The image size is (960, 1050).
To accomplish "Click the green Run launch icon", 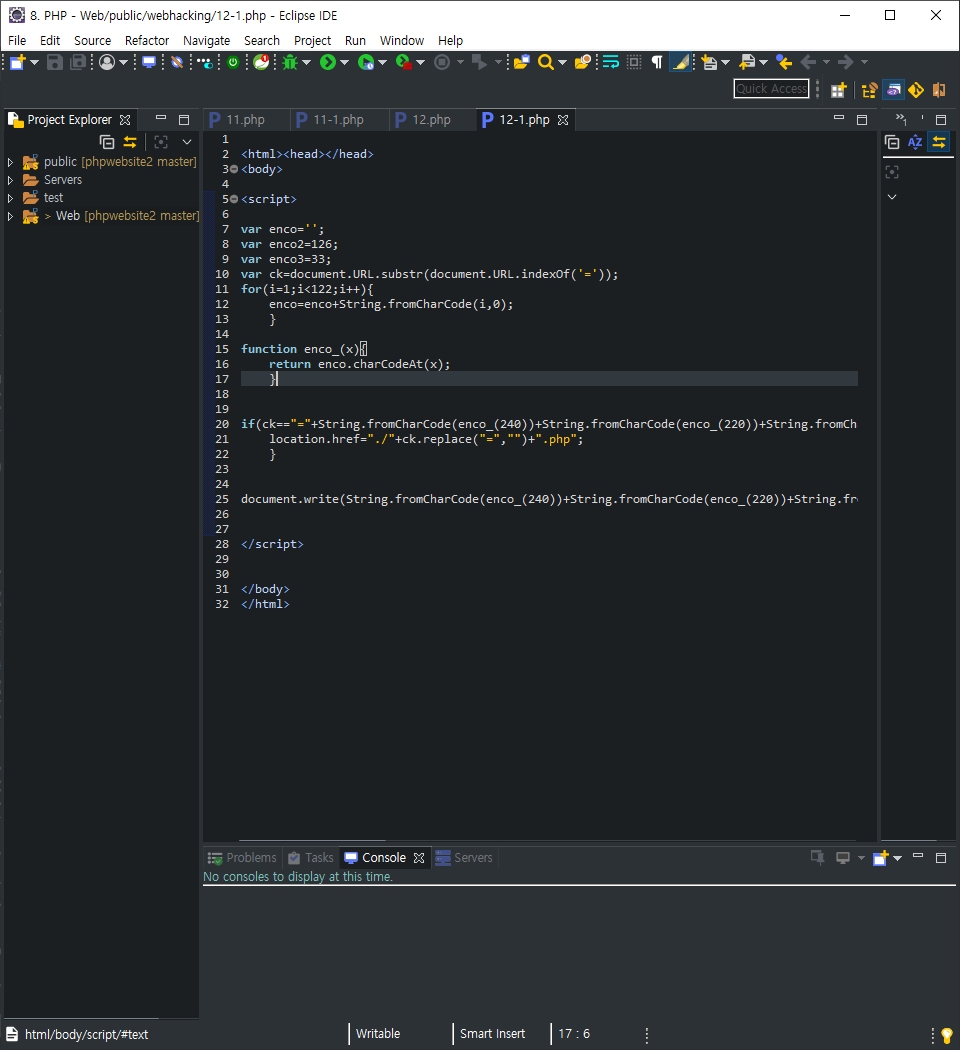I will [327, 62].
